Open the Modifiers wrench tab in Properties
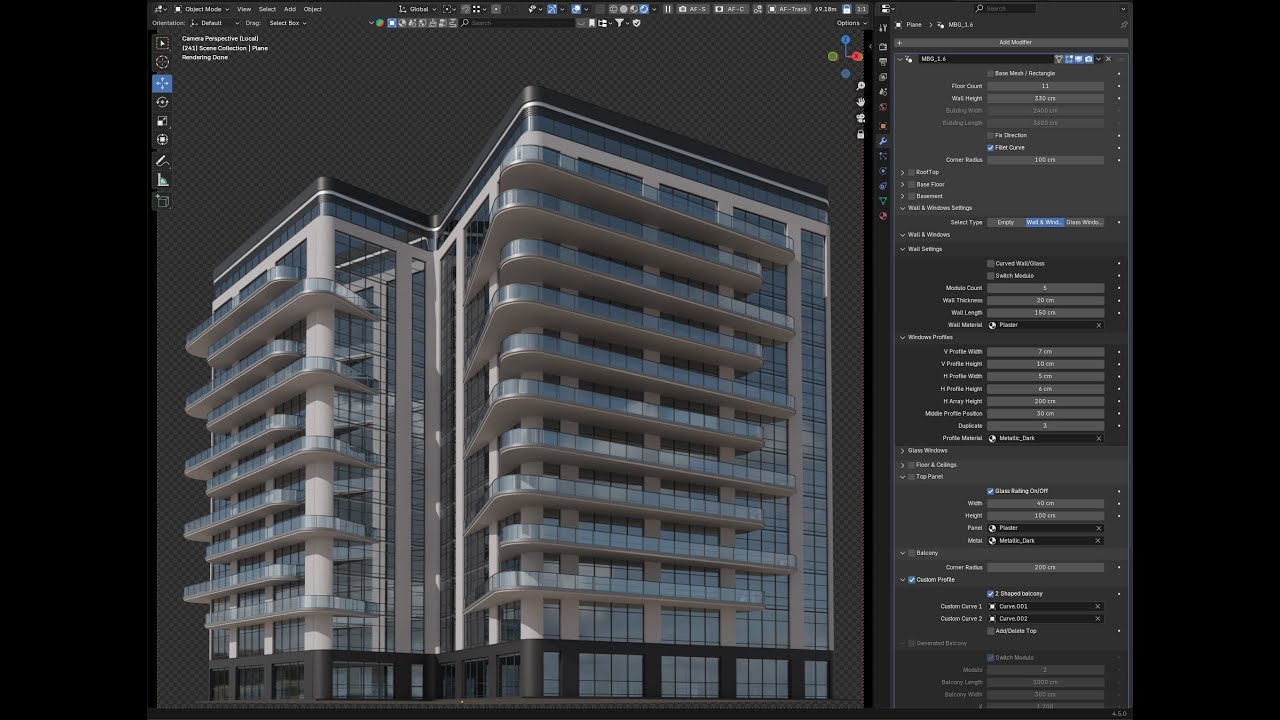This screenshot has height=720, width=1280. click(x=883, y=141)
